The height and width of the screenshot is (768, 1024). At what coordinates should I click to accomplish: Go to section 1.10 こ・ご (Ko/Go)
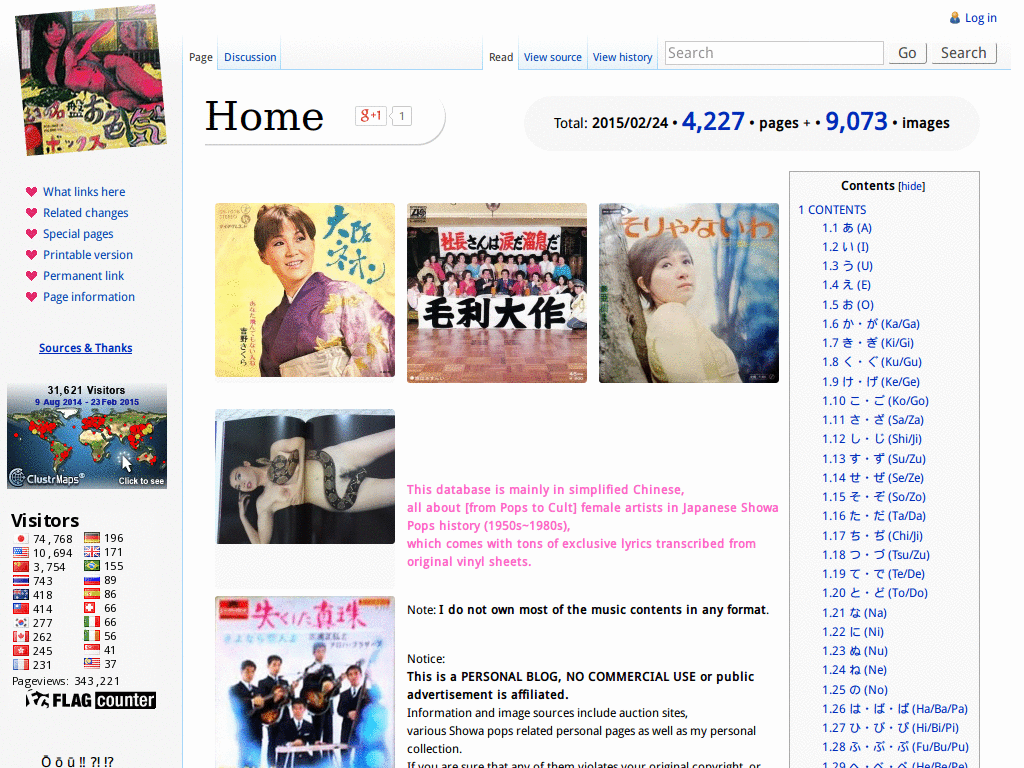tap(875, 401)
